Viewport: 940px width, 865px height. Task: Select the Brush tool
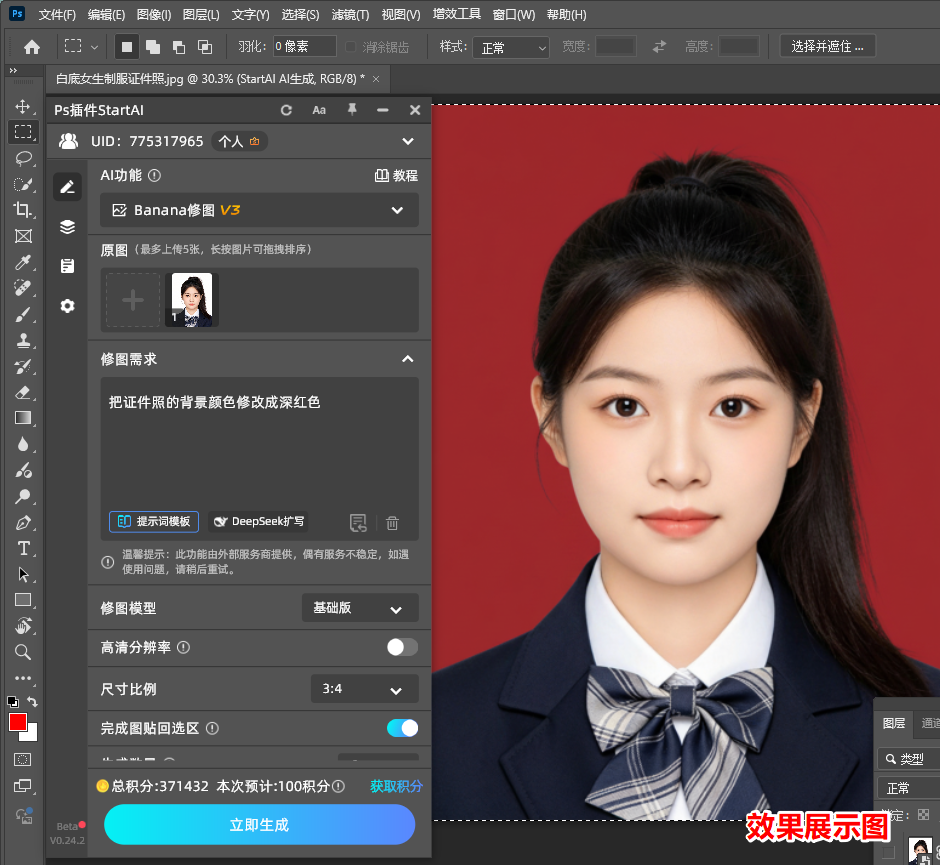point(23,314)
